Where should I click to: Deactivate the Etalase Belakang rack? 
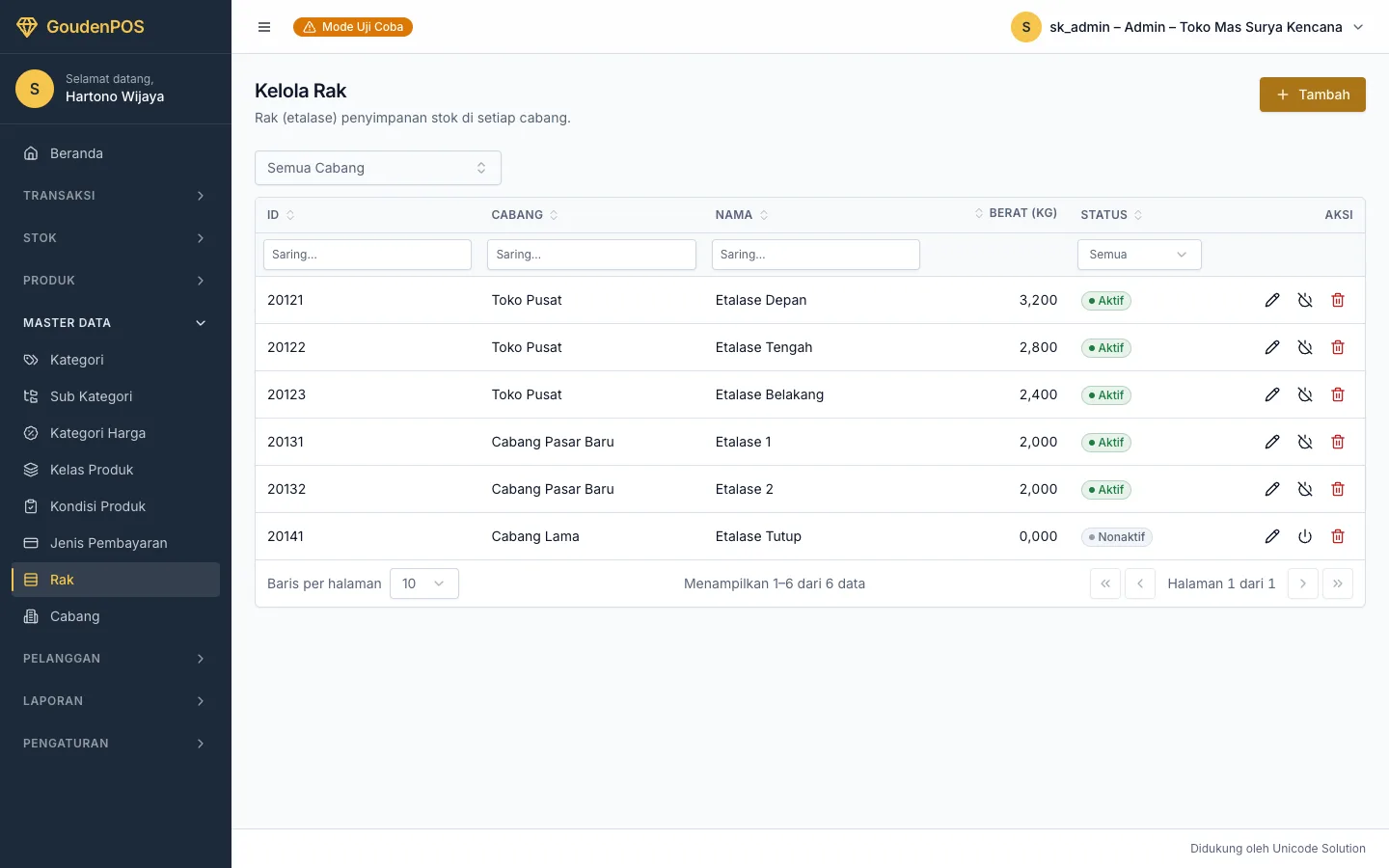[x=1305, y=394]
